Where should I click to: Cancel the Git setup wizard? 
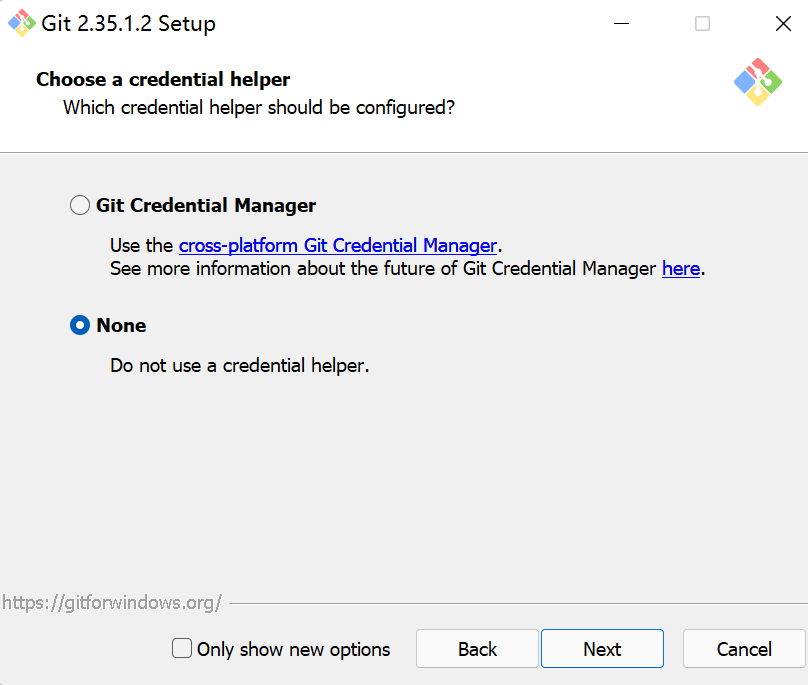[744, 648]
